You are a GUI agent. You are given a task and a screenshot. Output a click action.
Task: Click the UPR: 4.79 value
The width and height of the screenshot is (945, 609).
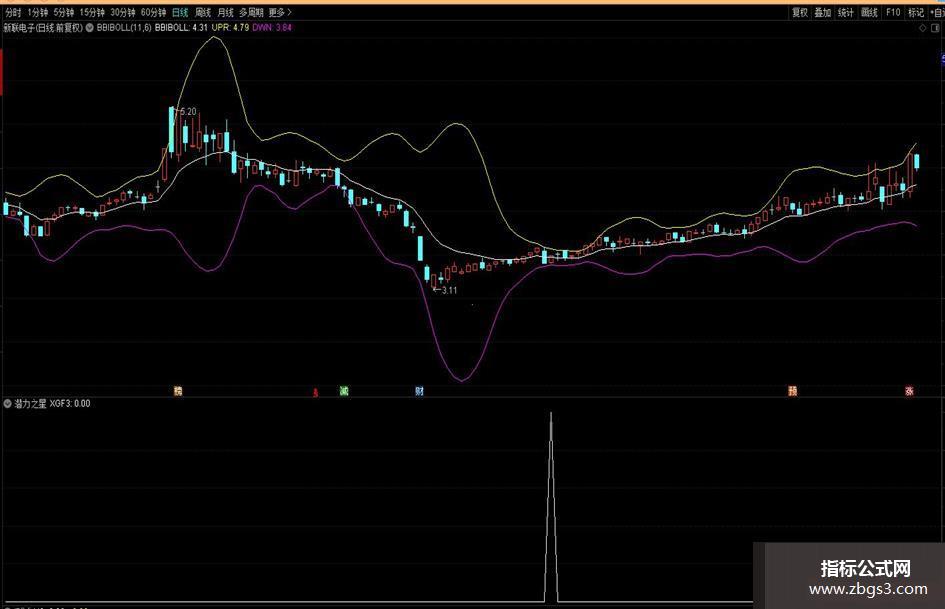click(230, 27)
